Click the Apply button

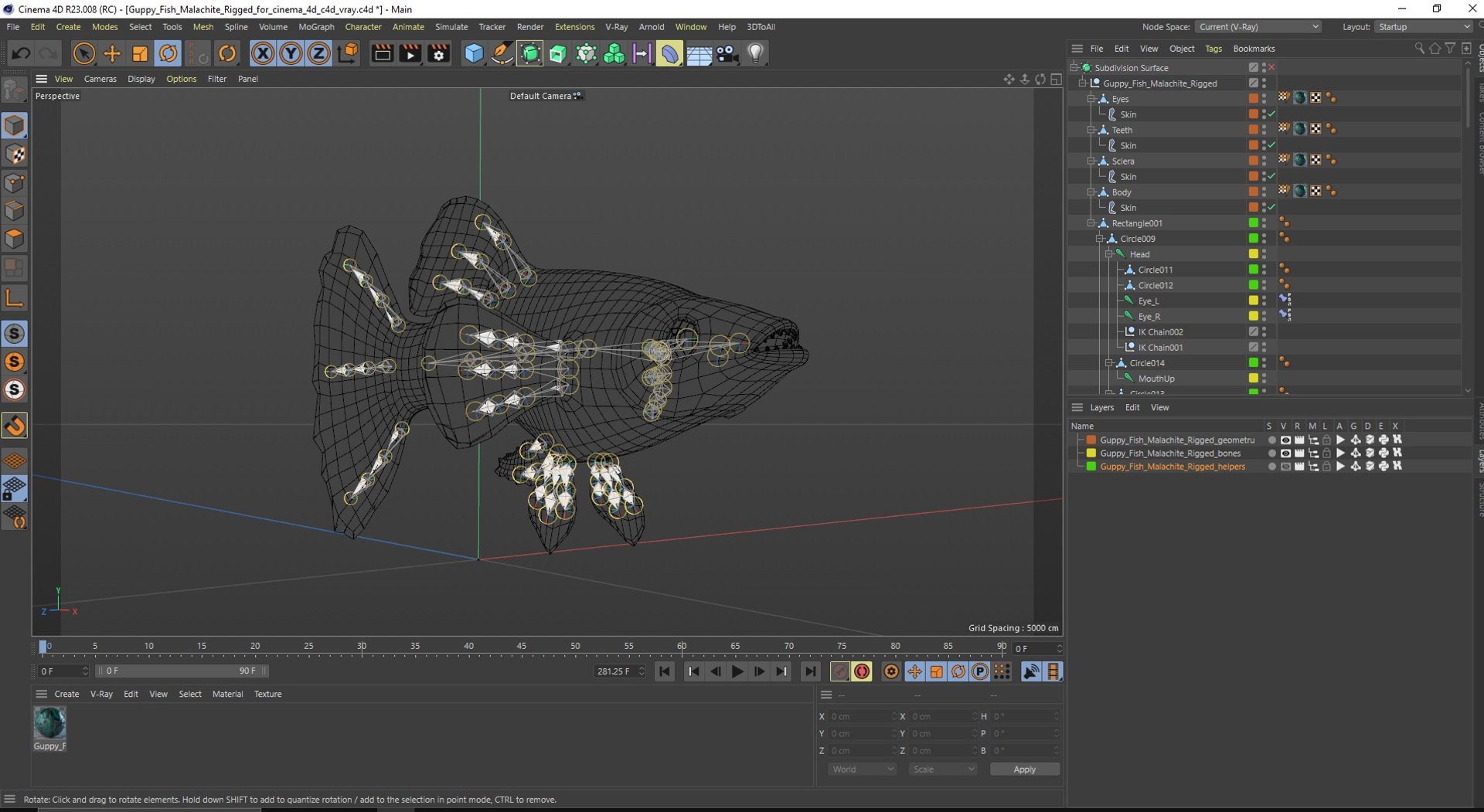coord(1024,770)
